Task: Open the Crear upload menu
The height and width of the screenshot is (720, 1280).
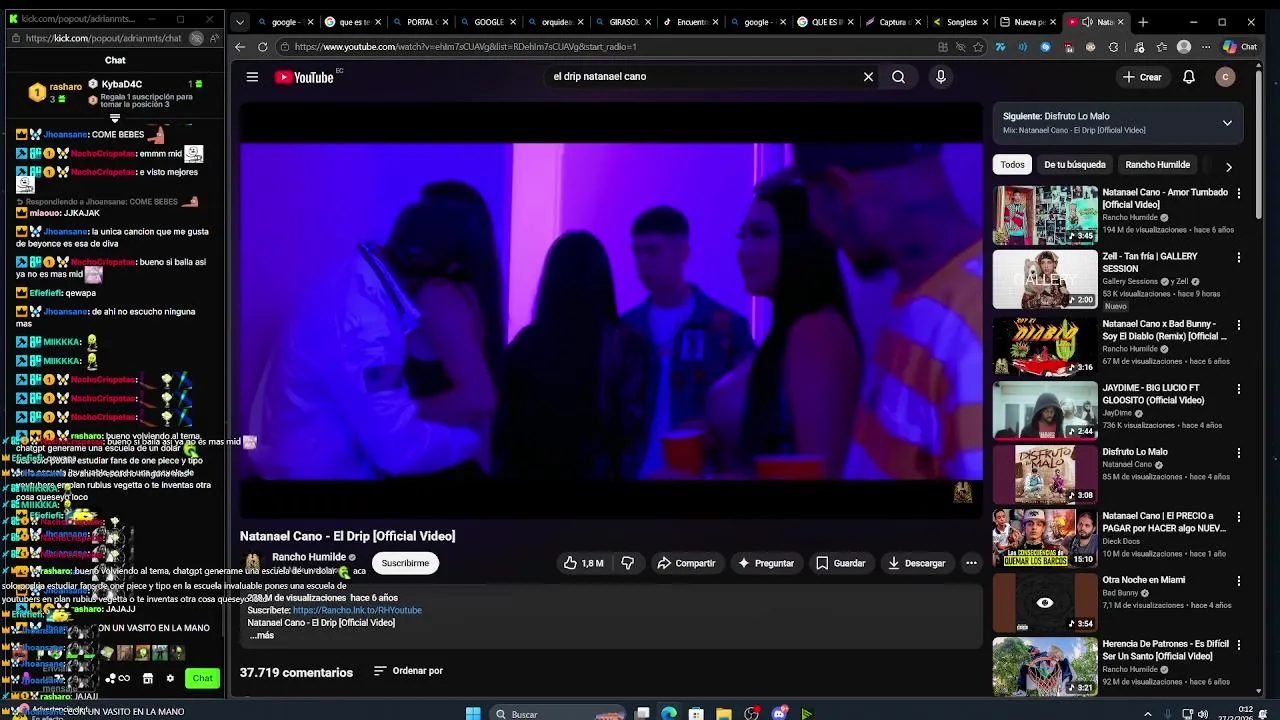Action: [1141, 77]
